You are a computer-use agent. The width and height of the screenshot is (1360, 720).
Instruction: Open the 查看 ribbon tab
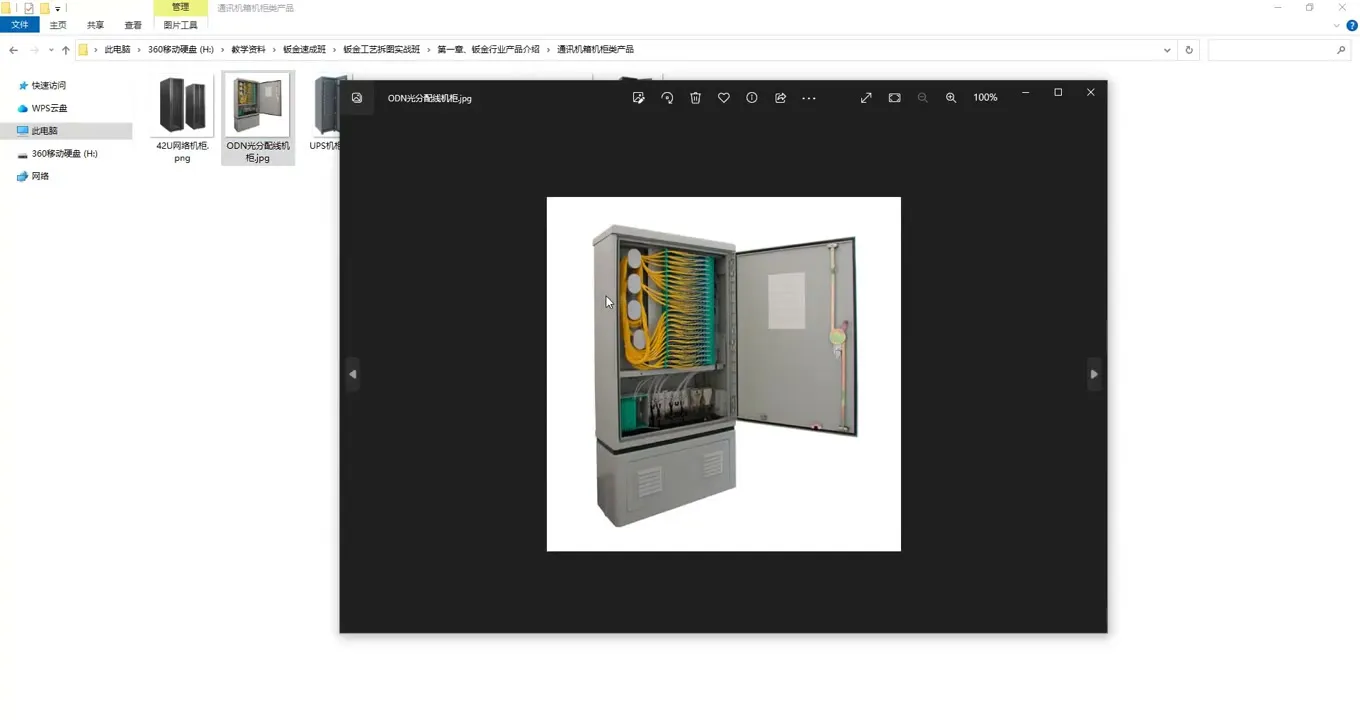tap(133, 25)
